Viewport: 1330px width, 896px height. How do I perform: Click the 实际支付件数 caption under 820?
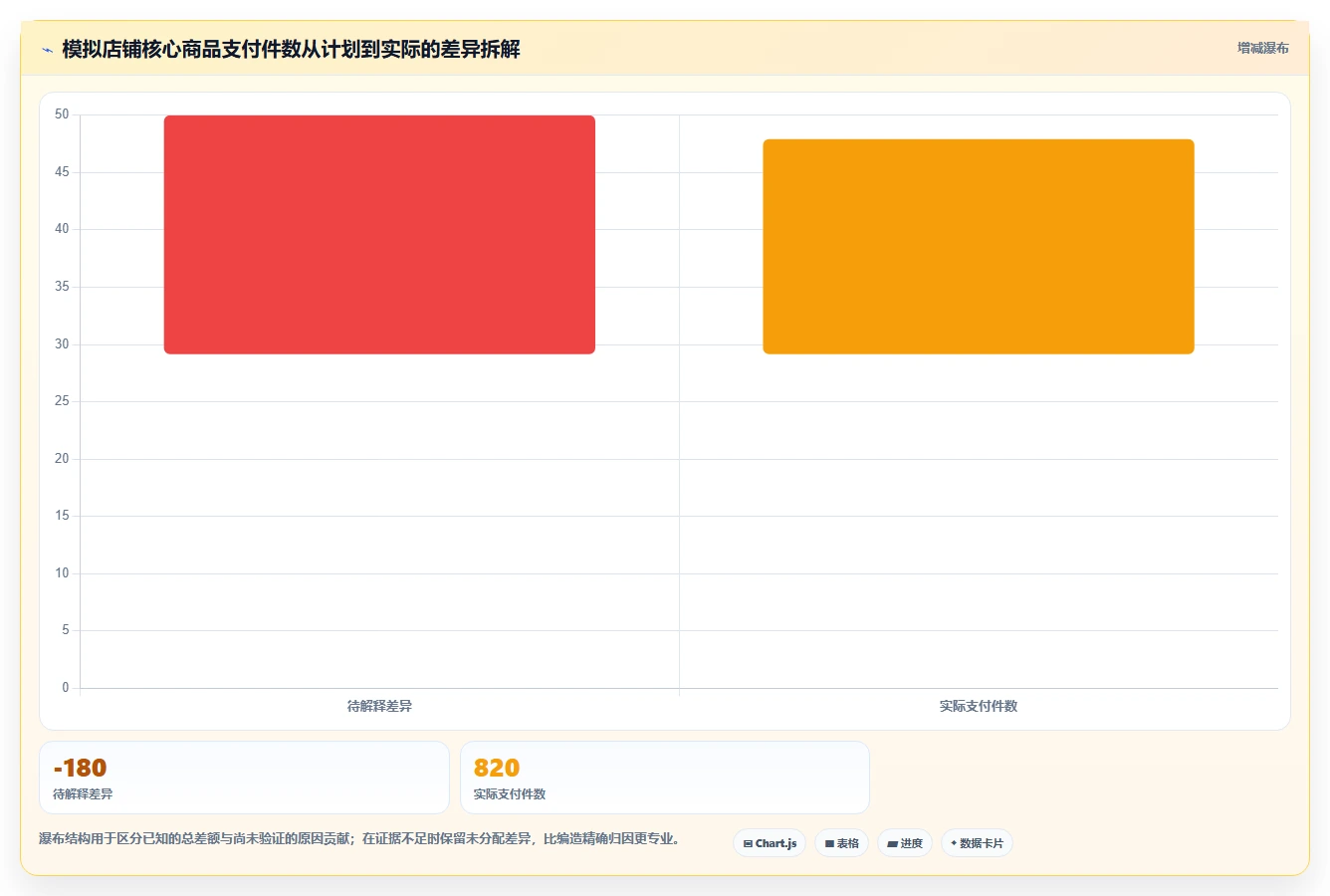pos(510,794)
